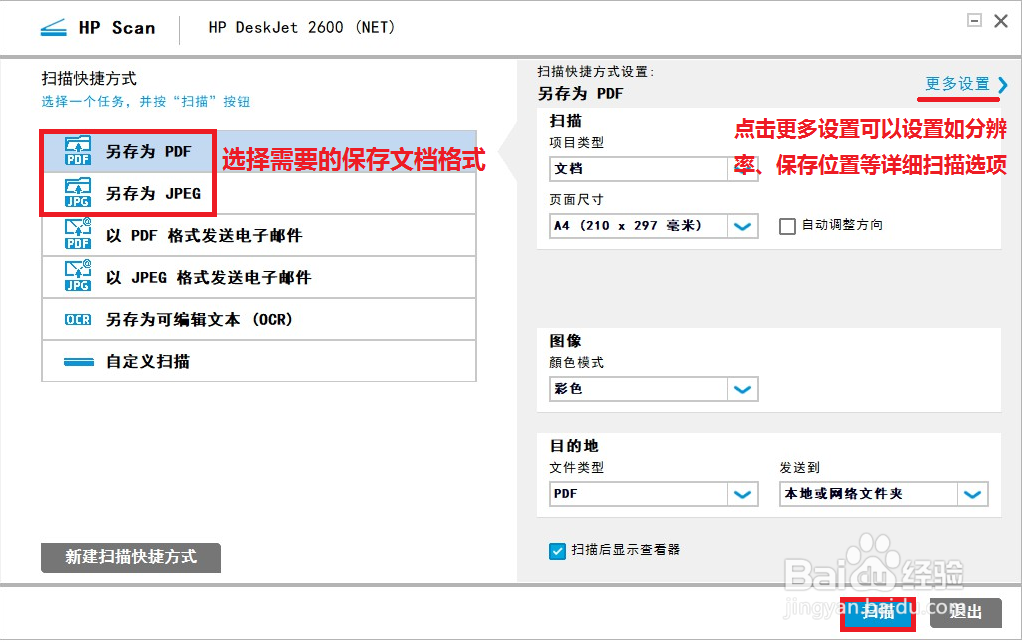
Task: Open the 发送到 本地或网络文件夹 dropdown
Action: pyautogui.click(x=884, y=494)
